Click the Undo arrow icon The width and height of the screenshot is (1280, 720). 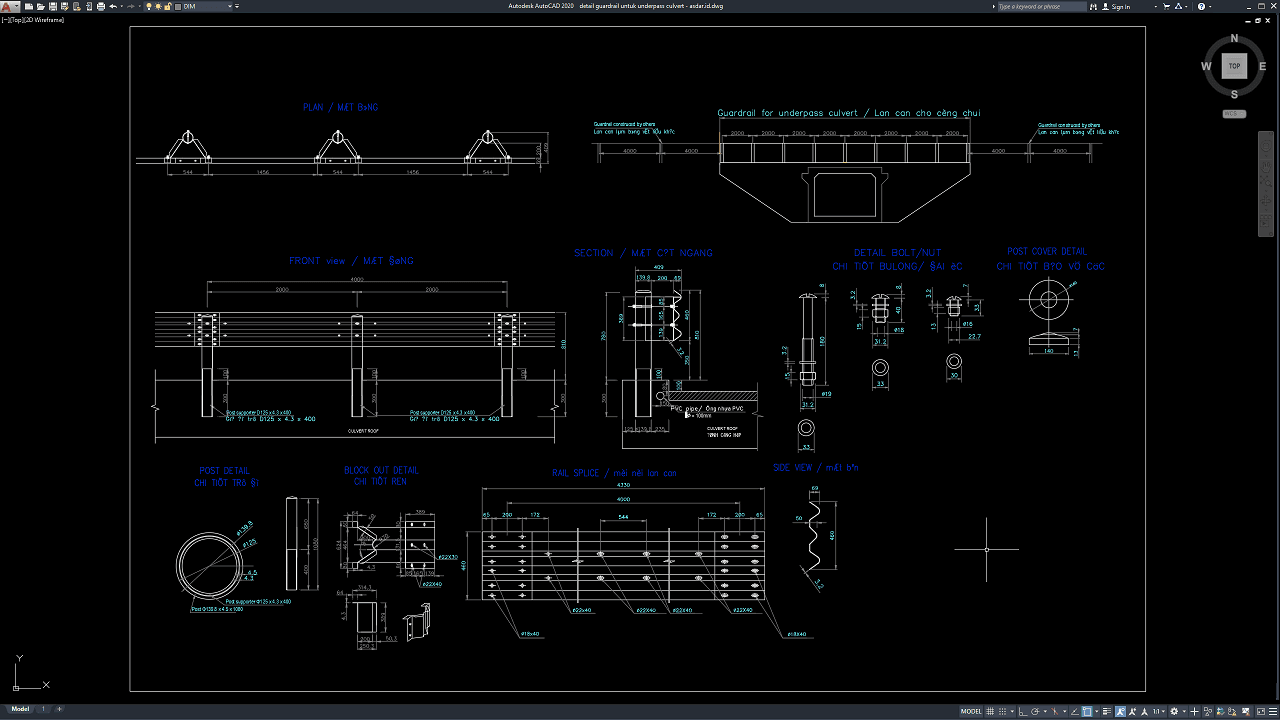pyautogui.click(x=113, y=6)
